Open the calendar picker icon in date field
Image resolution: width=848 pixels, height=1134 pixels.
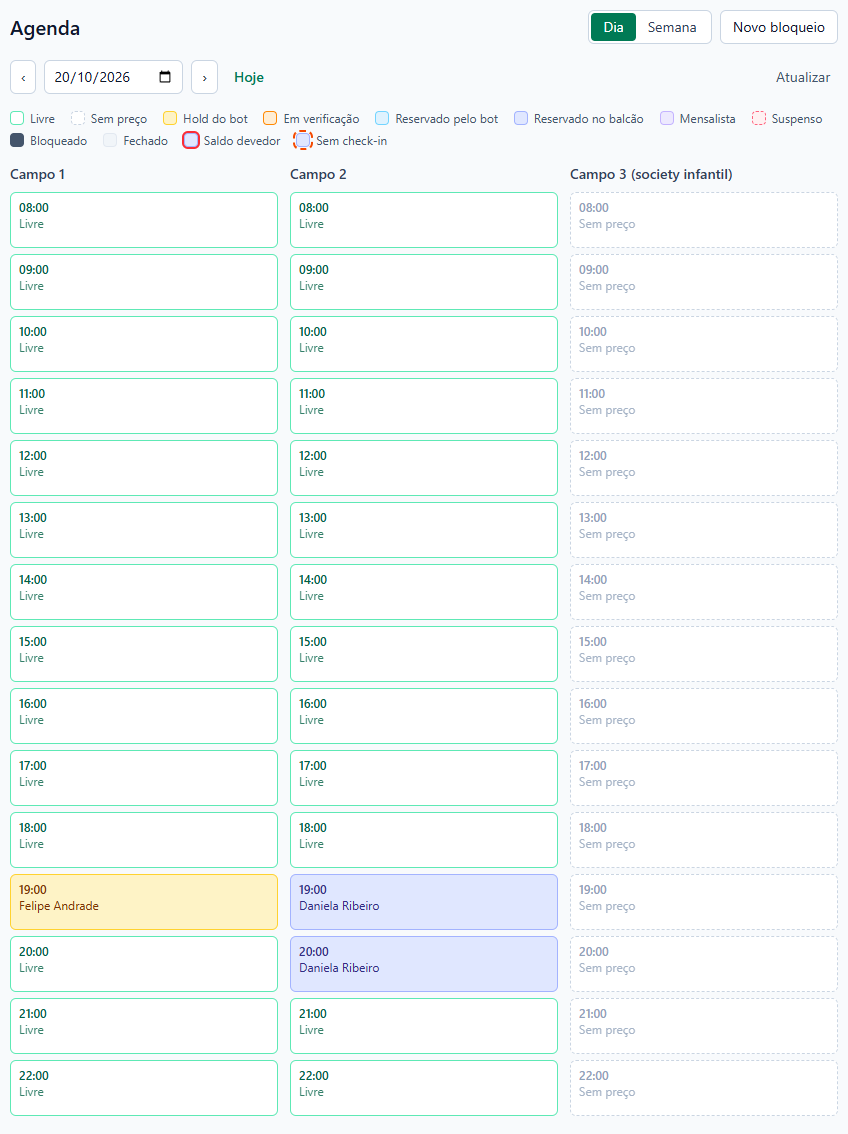(x=165, y=77)
